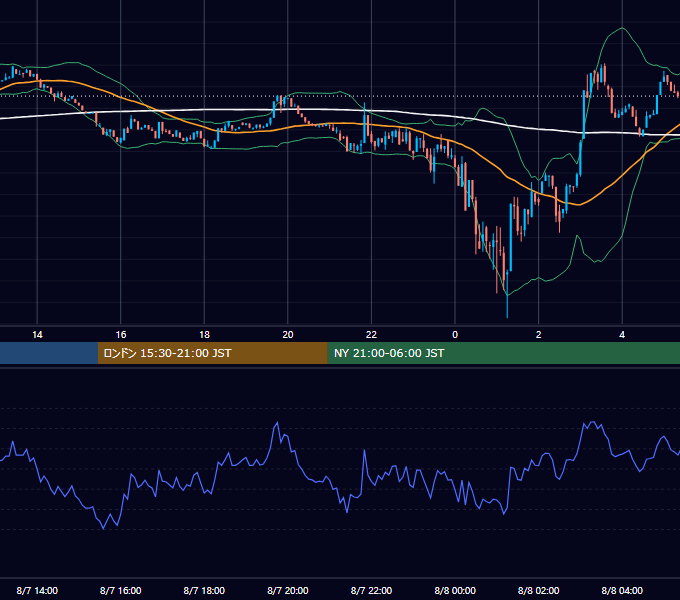Click the 8/8 02:00 date label
Viewport: 680px width, 600px height.
[539, 590]
